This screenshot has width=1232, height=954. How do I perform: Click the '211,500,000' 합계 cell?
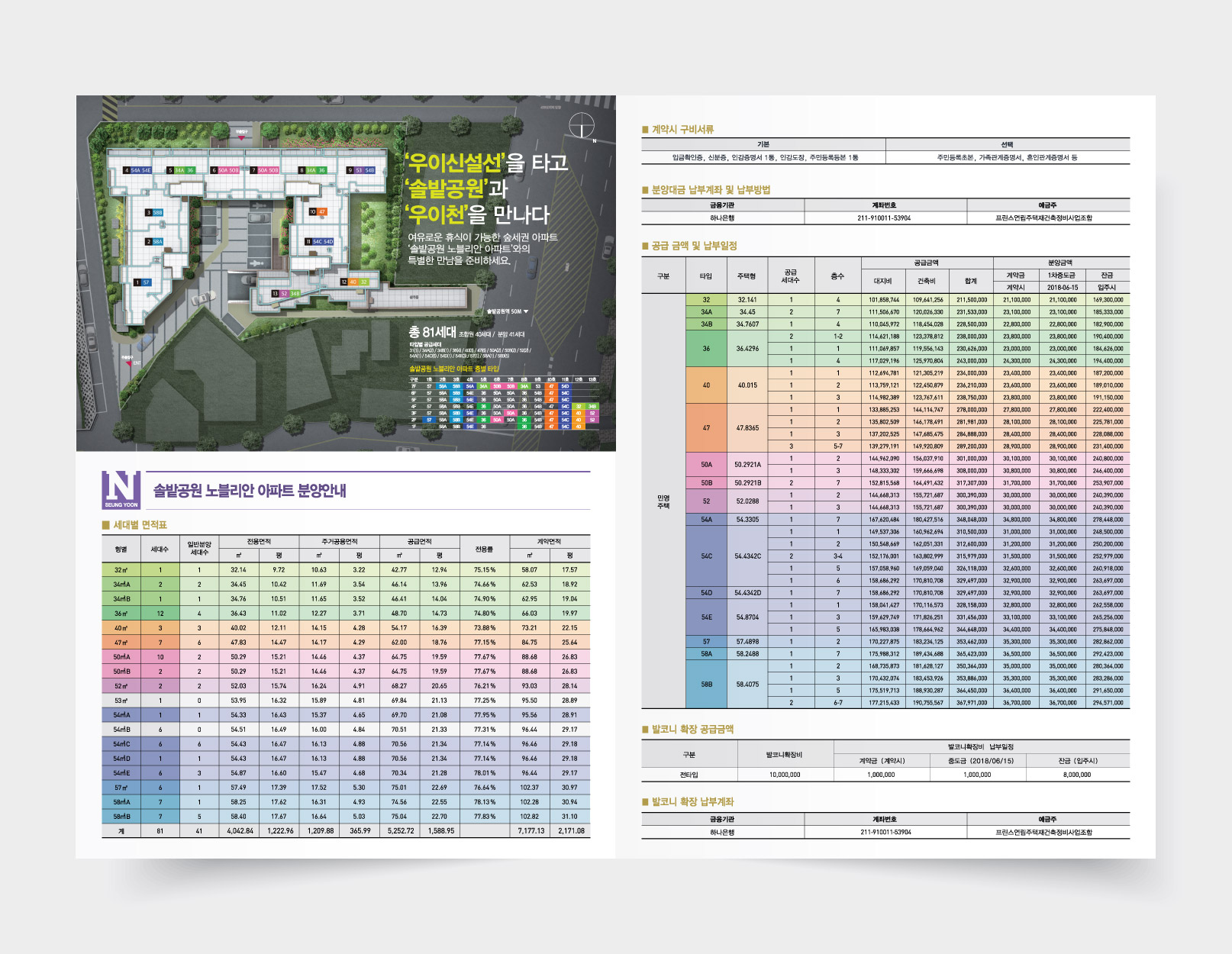pos(972,300)
